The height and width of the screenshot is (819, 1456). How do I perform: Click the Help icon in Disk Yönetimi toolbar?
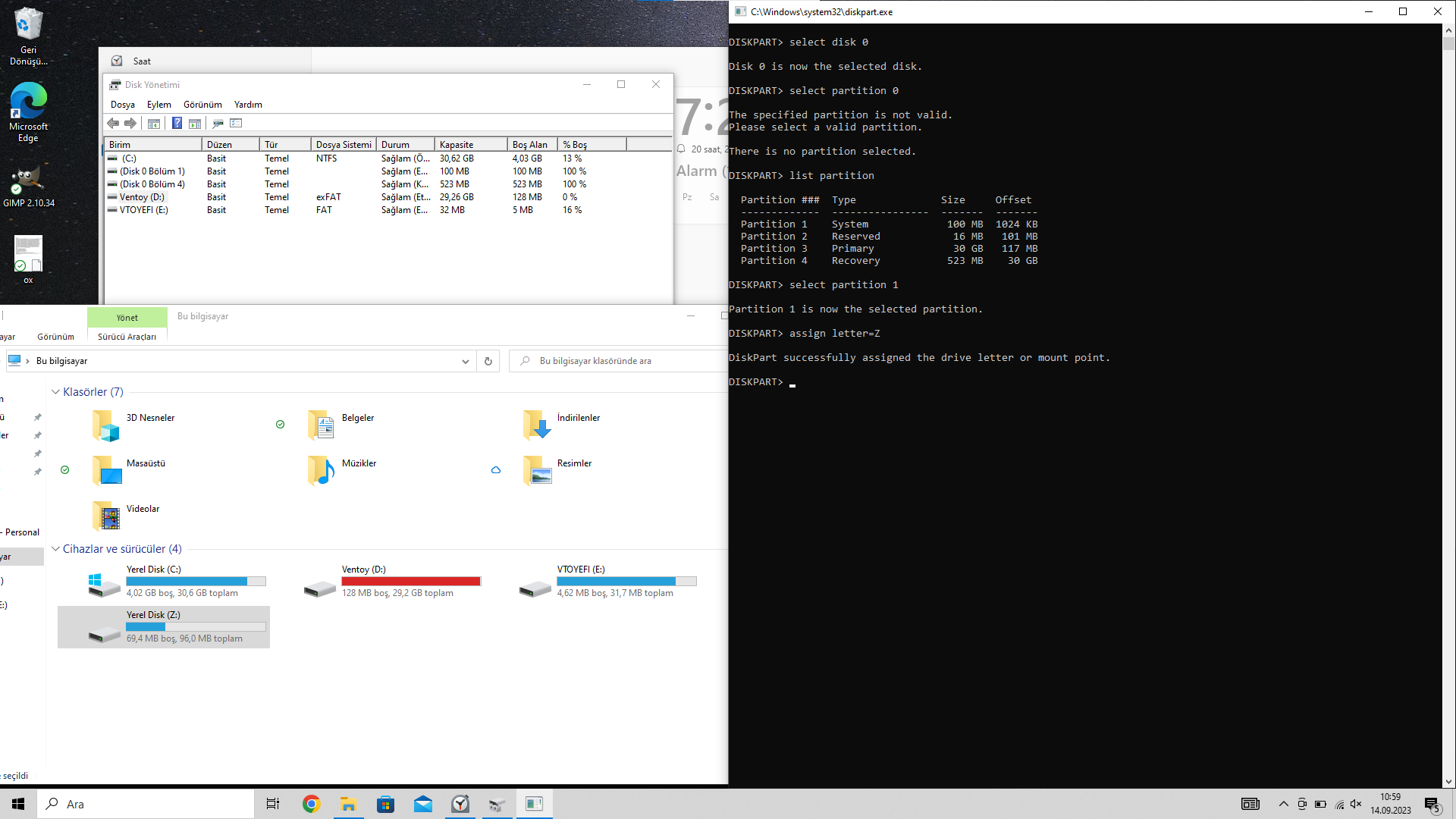click(177, 124)
